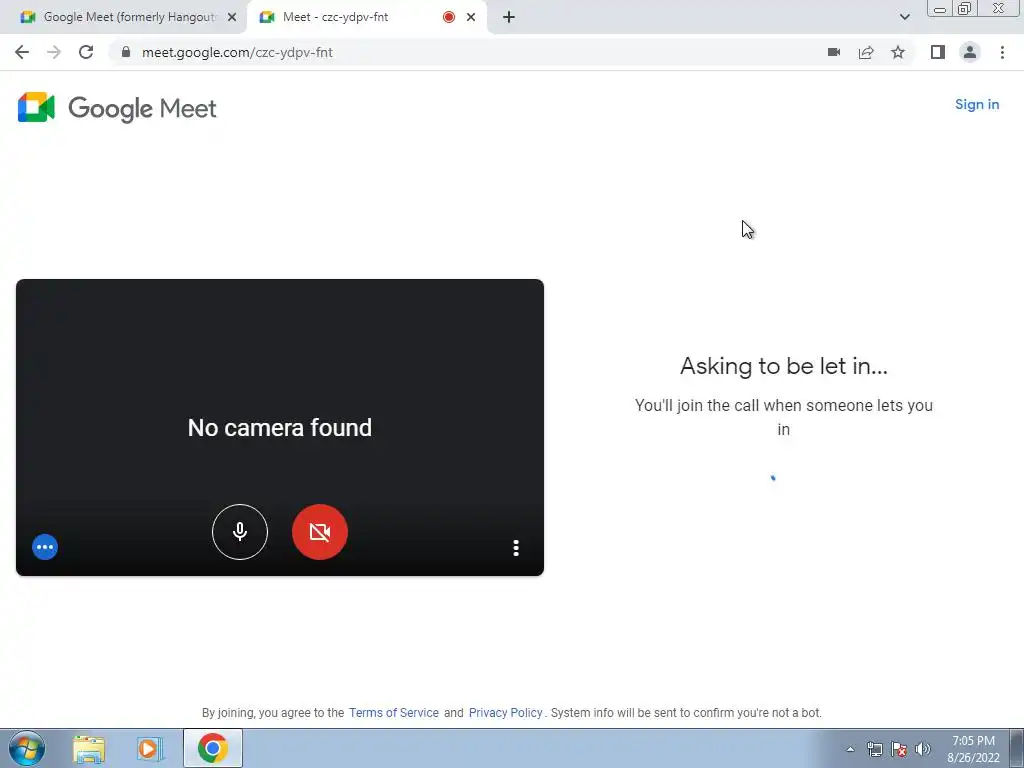This screenshot has height=768, width=1024.
Task: Click the Show desktop strip
Action: pos(1017,748)
